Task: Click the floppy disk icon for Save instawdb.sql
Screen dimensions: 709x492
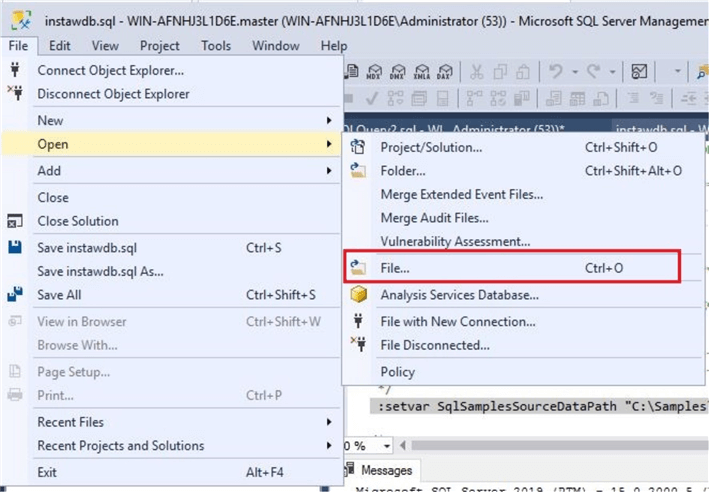Action: coord(15,247)
